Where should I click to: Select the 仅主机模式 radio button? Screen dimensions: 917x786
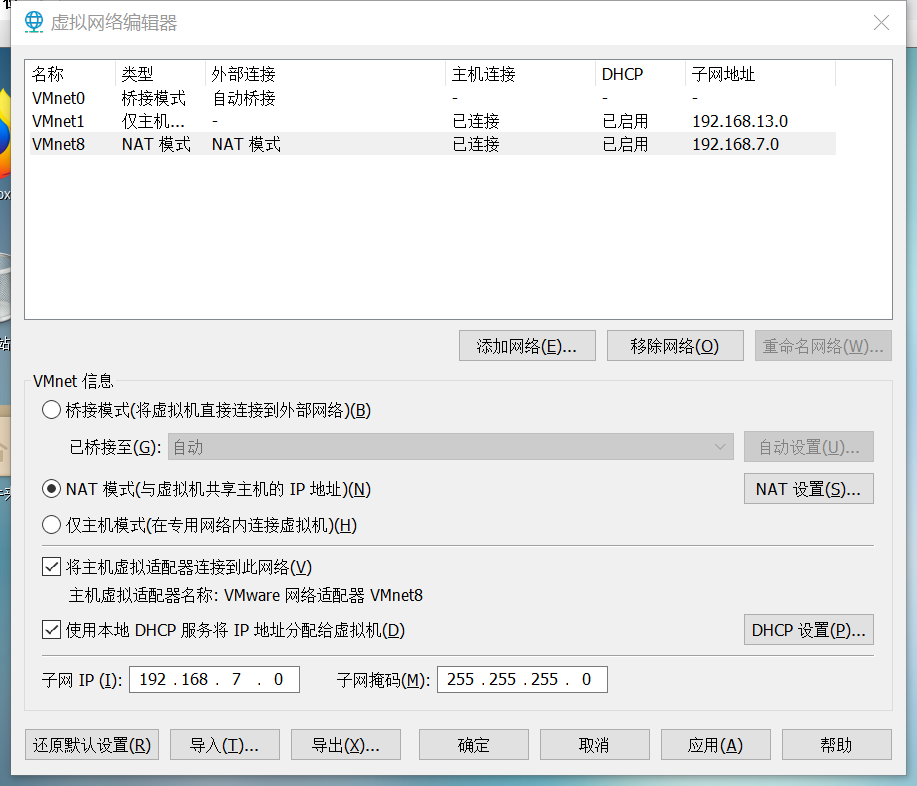51,525
